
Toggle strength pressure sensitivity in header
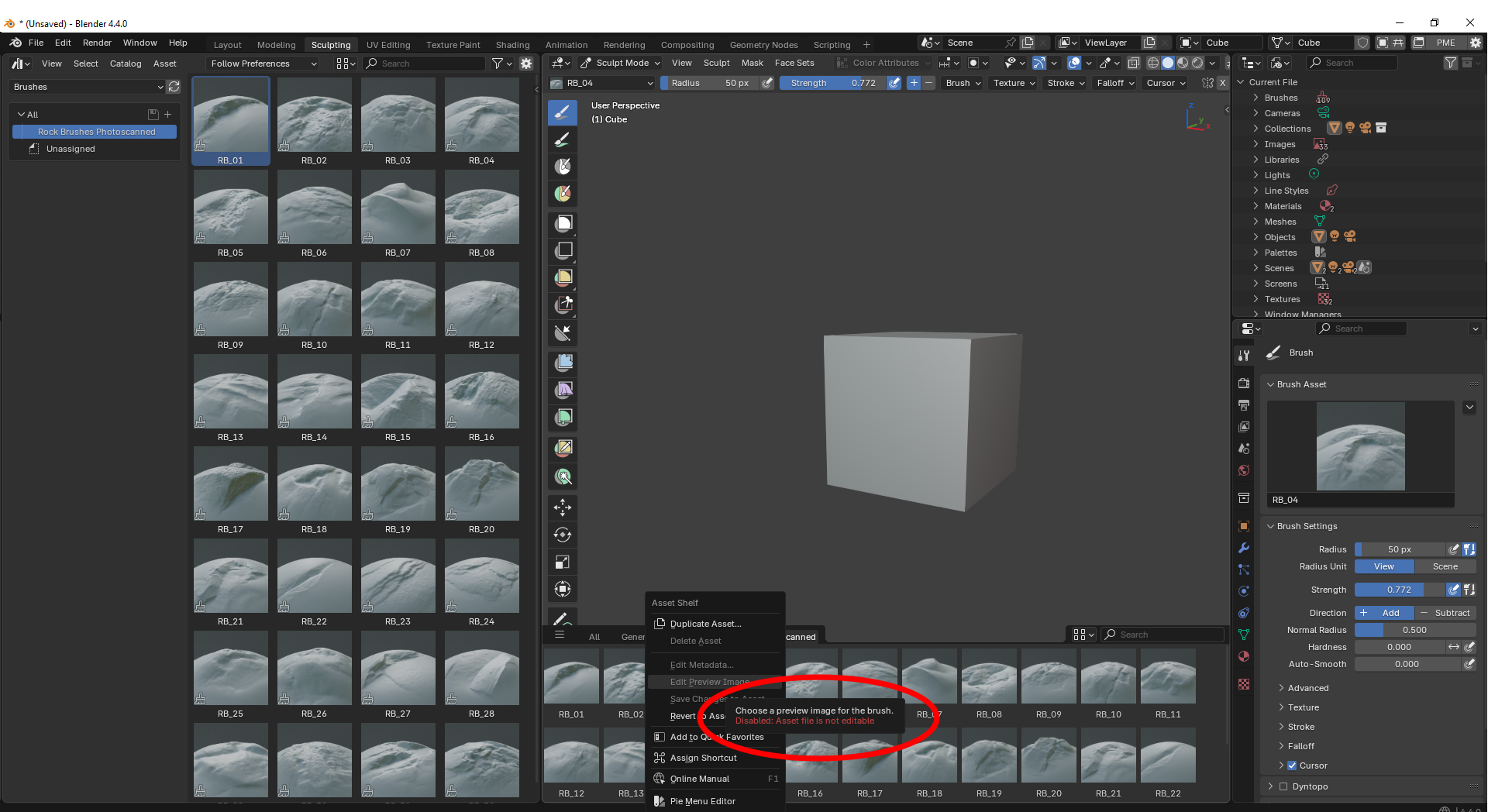[x=894, y=83]
